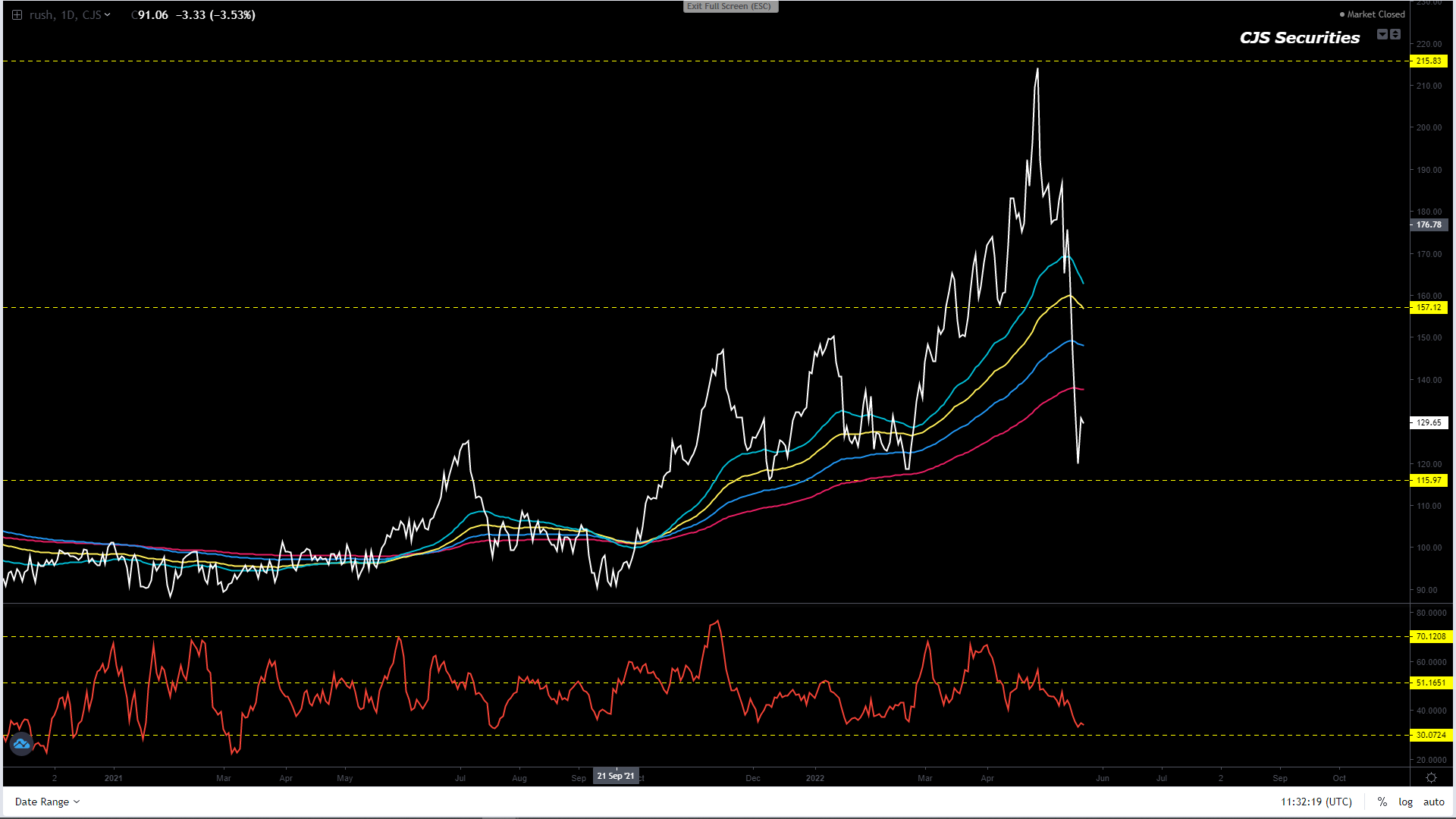Click the pane dropdown arrow icon
This screenshot has width=1456, height=819.
coord(1382,34)
